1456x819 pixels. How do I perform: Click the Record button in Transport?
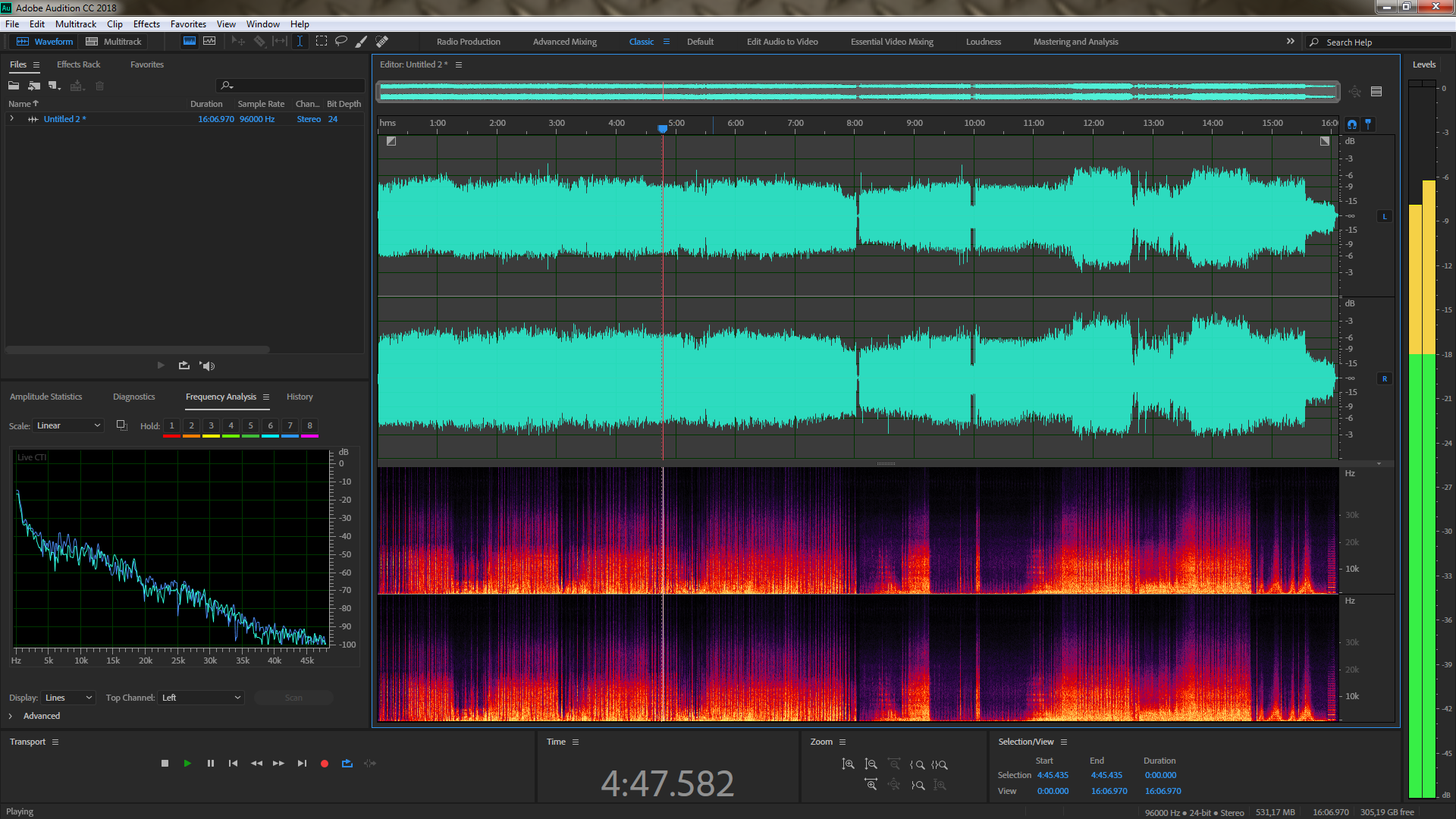tap(325, 764)
